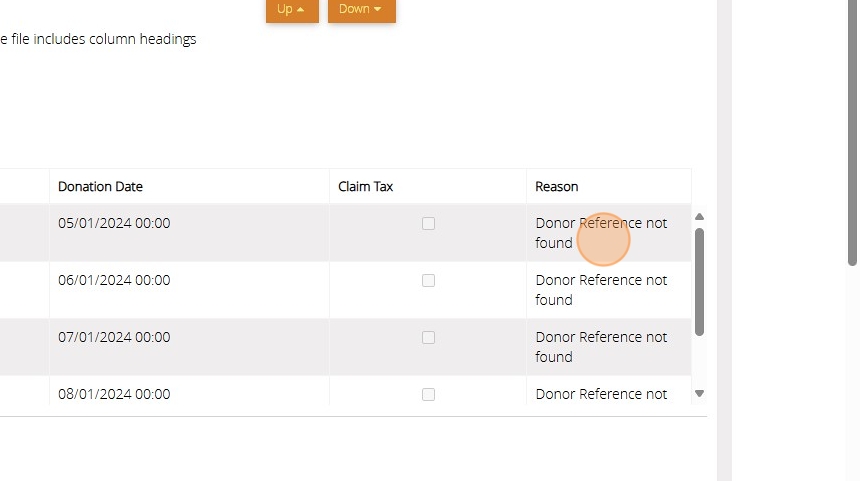Click the table scrollbar down arrow
The image size is (860, 481).
700,394
